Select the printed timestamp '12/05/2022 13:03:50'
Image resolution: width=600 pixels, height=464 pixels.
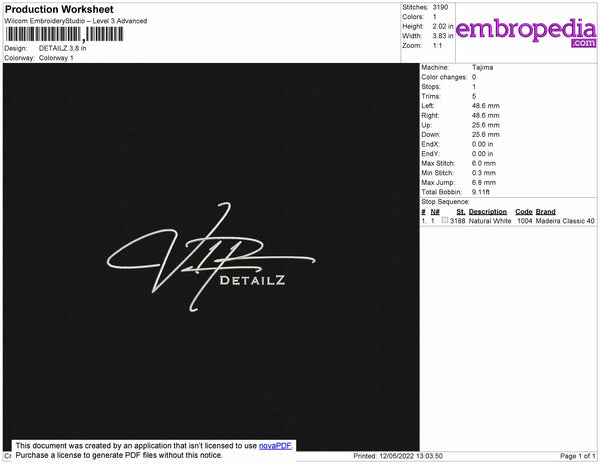click(411, 456)
